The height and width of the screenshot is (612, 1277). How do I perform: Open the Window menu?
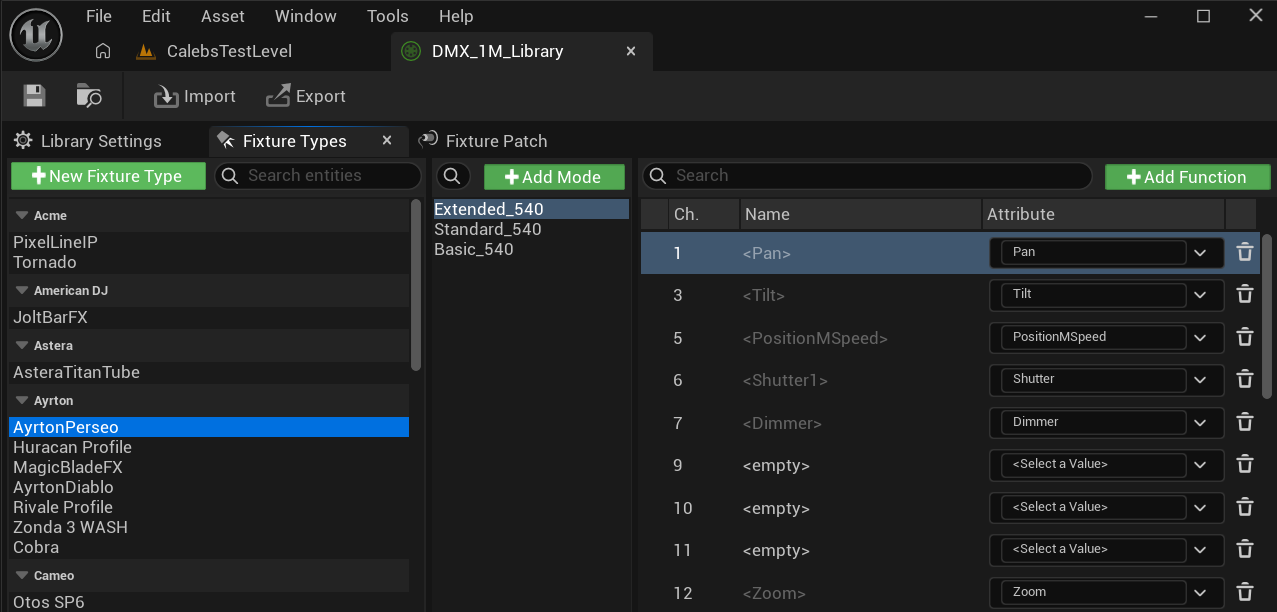[306, 16]
